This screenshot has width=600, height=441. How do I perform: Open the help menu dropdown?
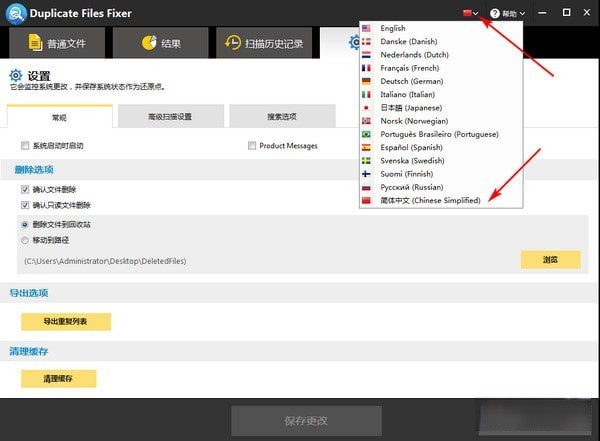(x=508, y=13)
